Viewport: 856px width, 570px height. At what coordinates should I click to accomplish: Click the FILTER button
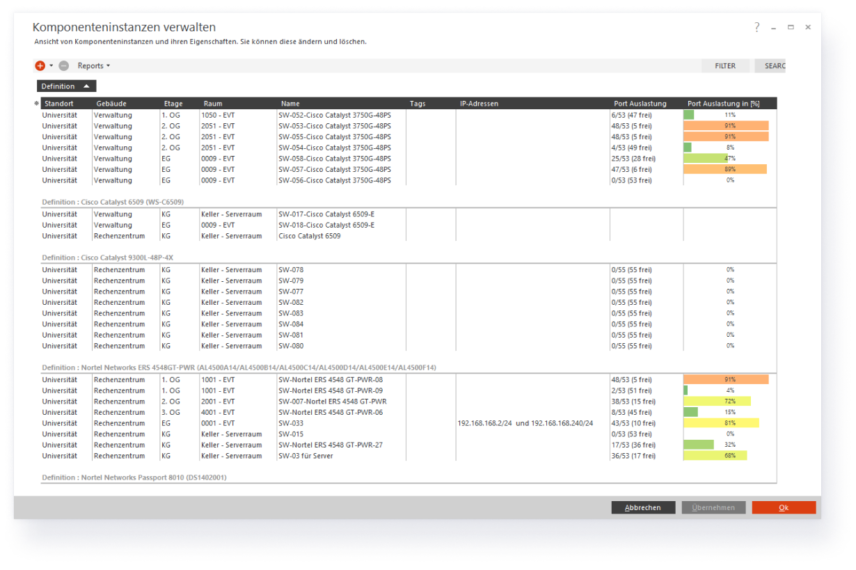tap(725, 66)
